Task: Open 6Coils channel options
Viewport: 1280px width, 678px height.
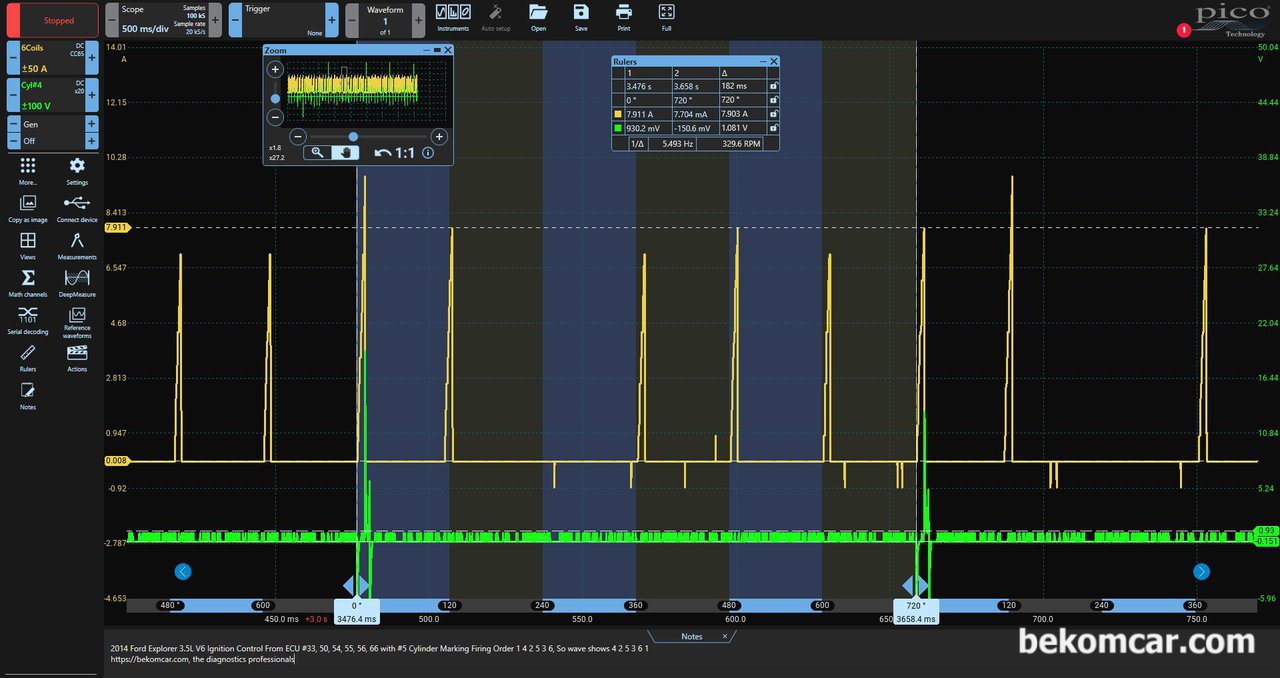Action: click(52, 58)
